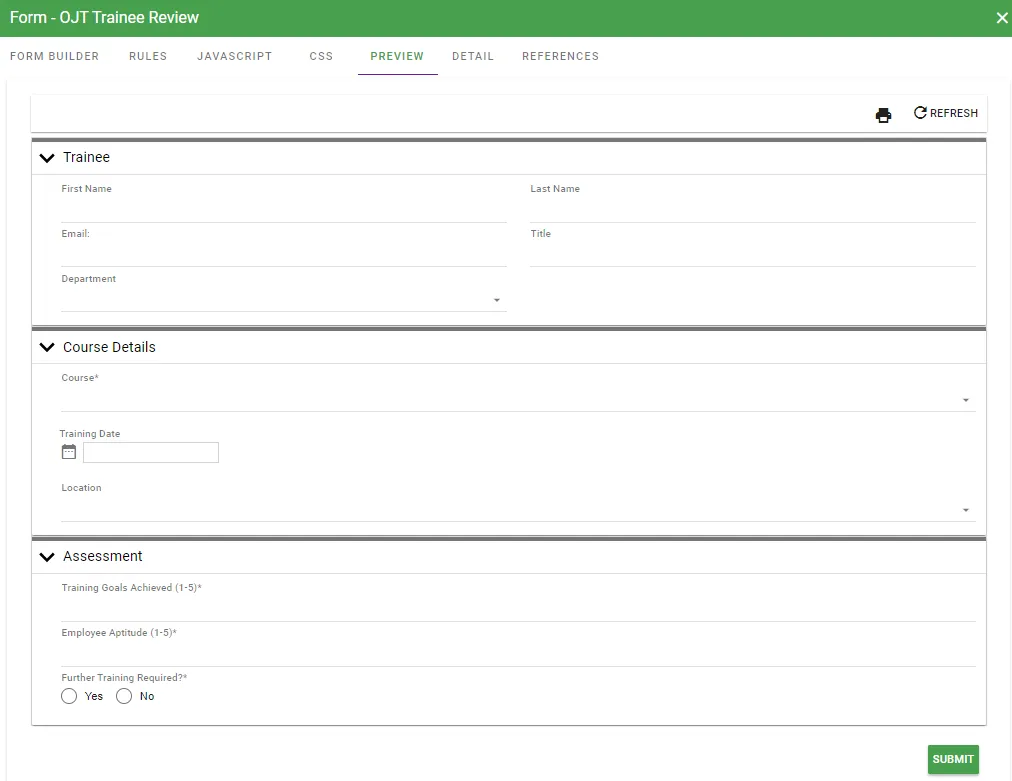Image resolution: width=1012 pixels, height=781 pixels.
Task: Focus the Training Date text box
Action: (x=150, y=453)
